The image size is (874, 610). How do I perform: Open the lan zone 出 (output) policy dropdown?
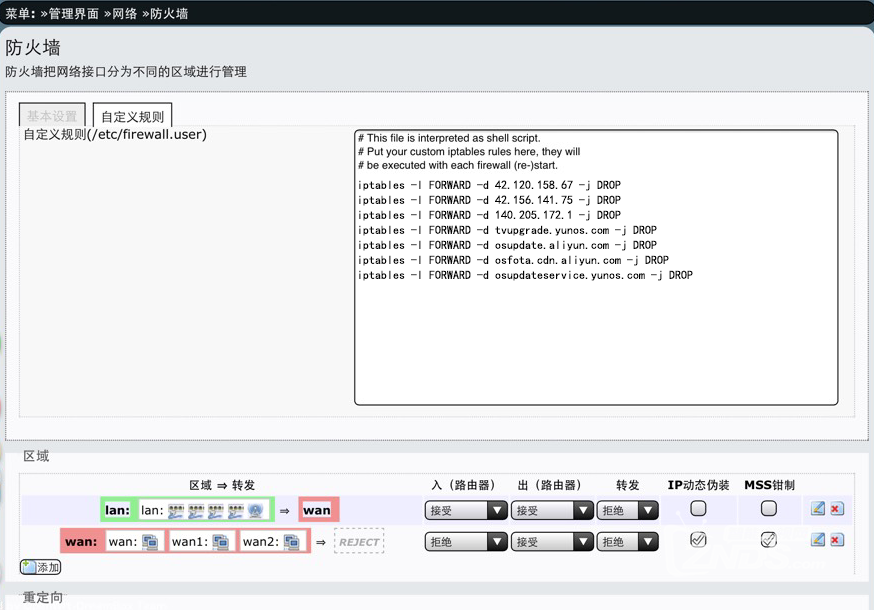click(x=552, y=510)
